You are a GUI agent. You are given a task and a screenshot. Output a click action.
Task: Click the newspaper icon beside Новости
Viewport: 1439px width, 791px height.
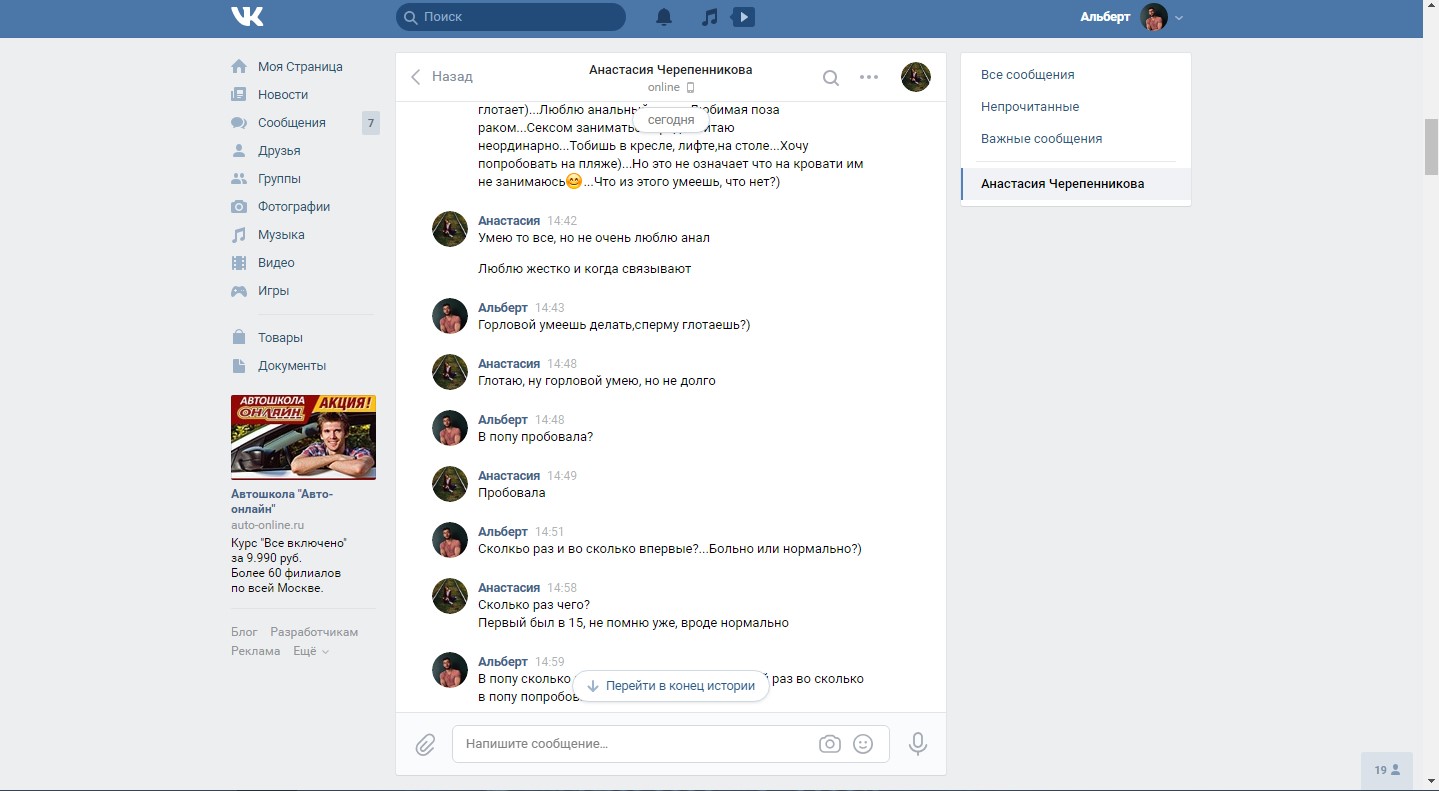239,95
